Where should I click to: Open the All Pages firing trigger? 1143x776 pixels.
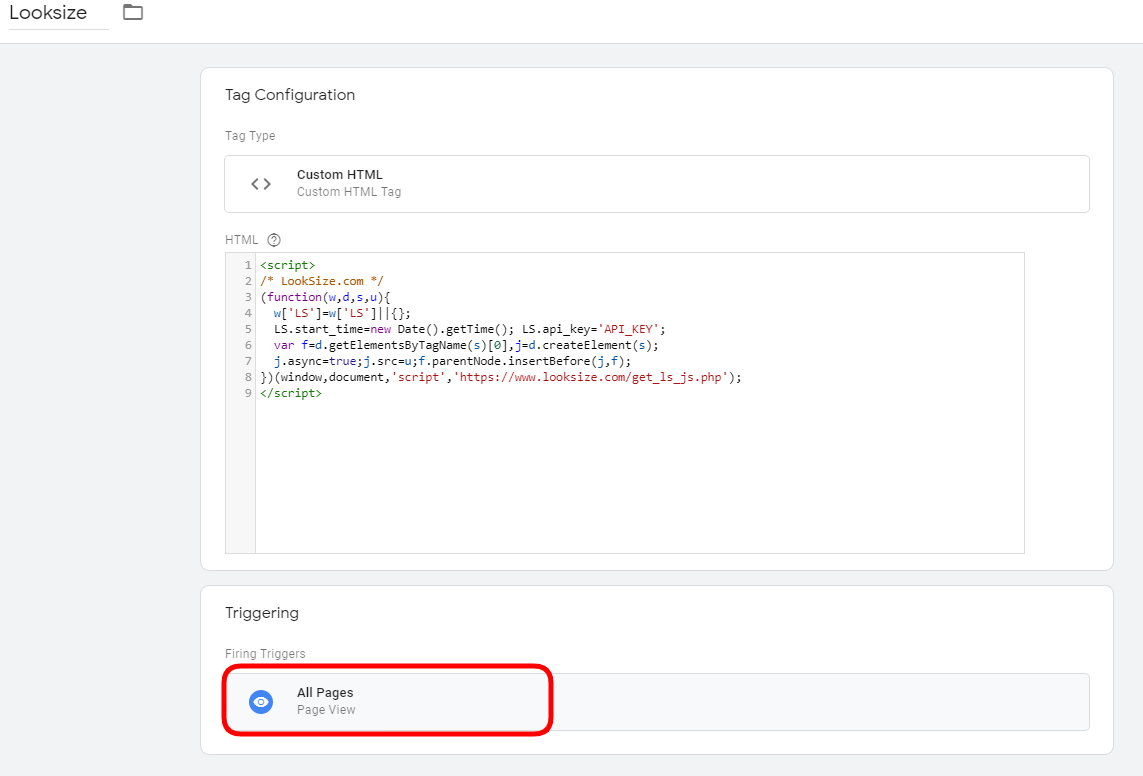pos(657,702)
